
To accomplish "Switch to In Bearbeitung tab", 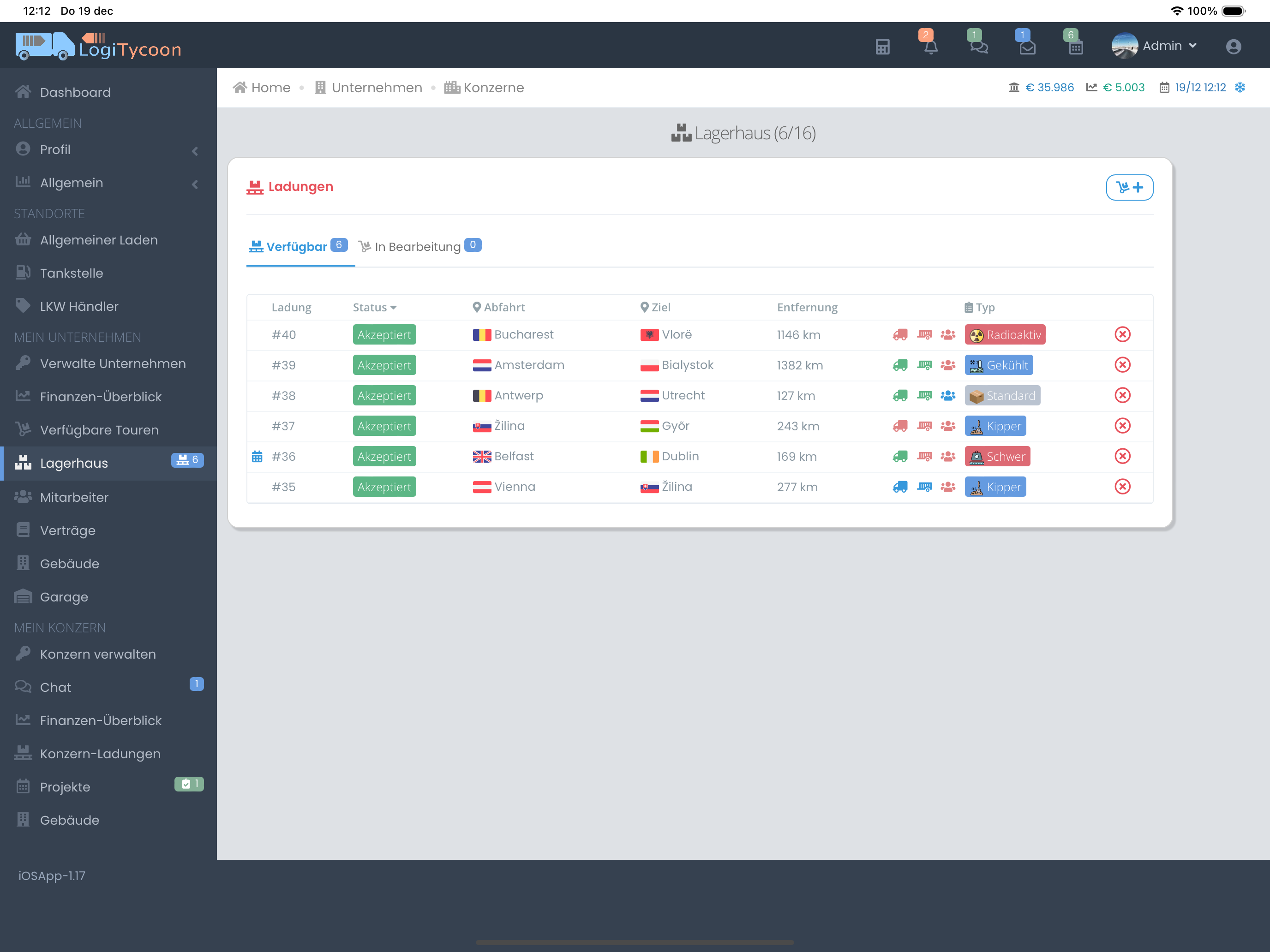I will click(419, 247).
